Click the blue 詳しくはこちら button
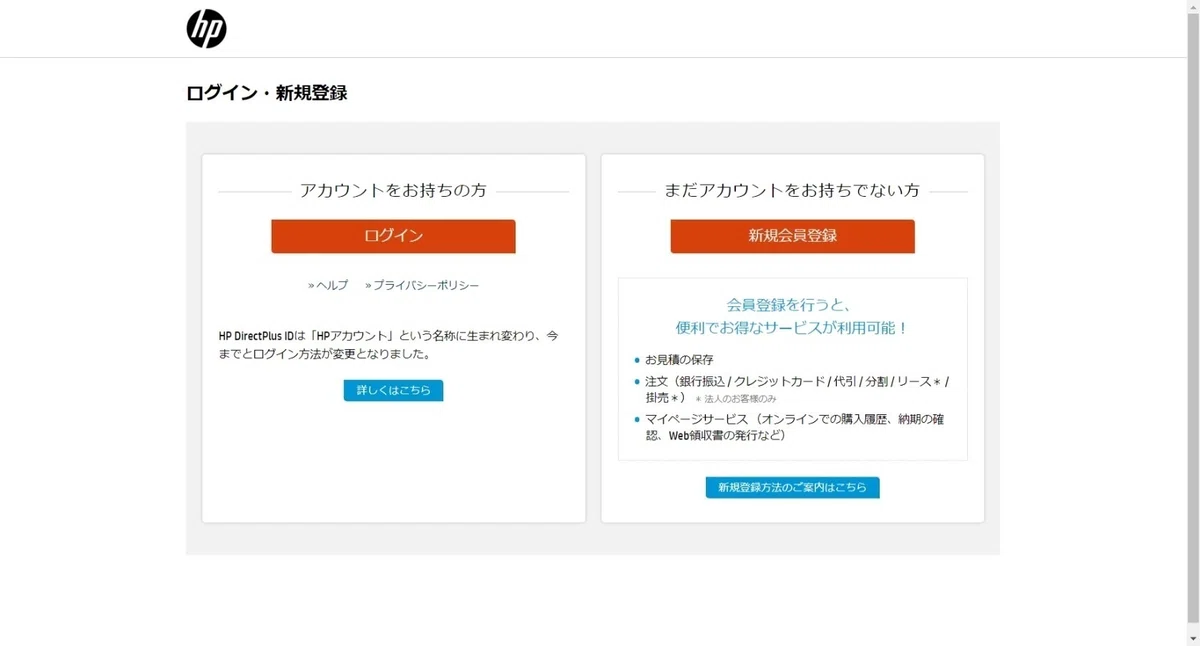This screenshot has height=646, width=1200. (393, 390)
